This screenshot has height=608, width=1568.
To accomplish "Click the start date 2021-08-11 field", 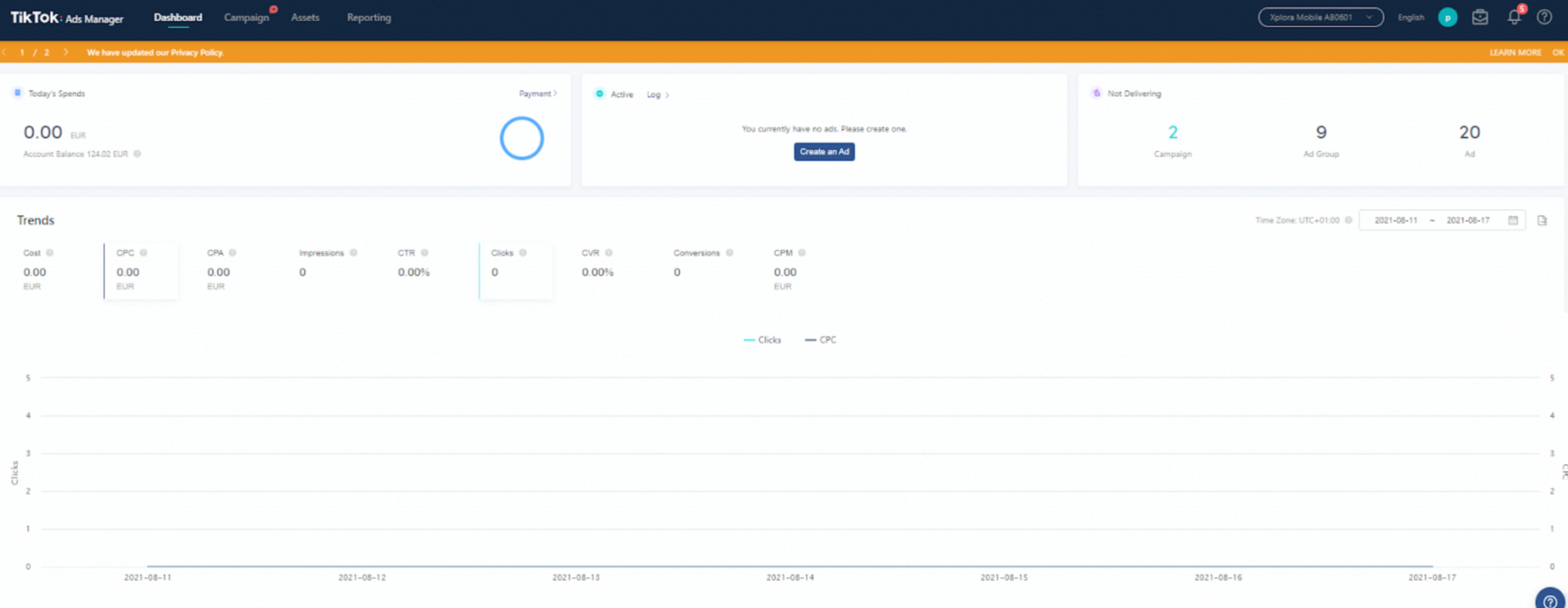I will (1396, 221).
